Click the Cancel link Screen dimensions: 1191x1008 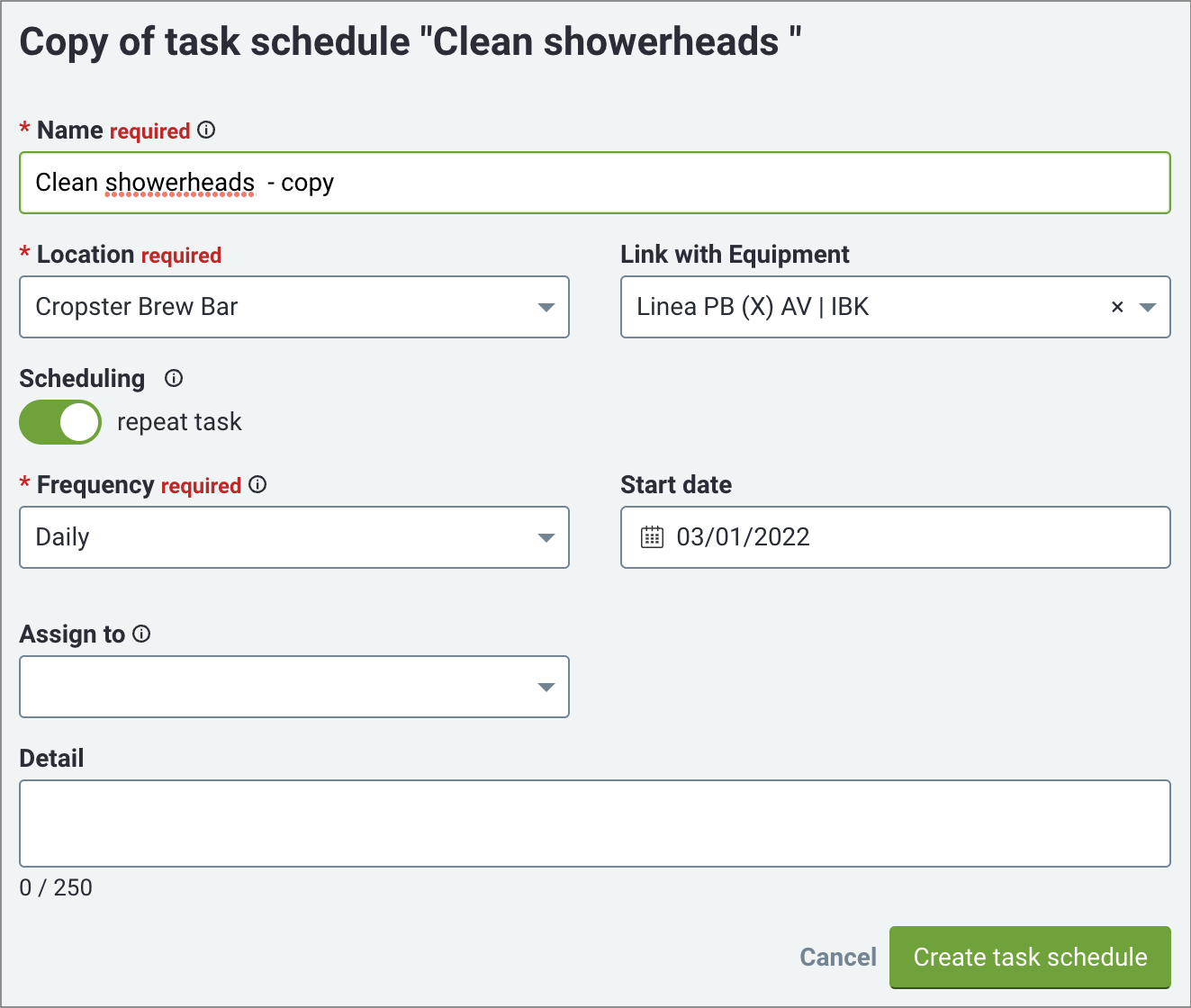tap(838, 957)
